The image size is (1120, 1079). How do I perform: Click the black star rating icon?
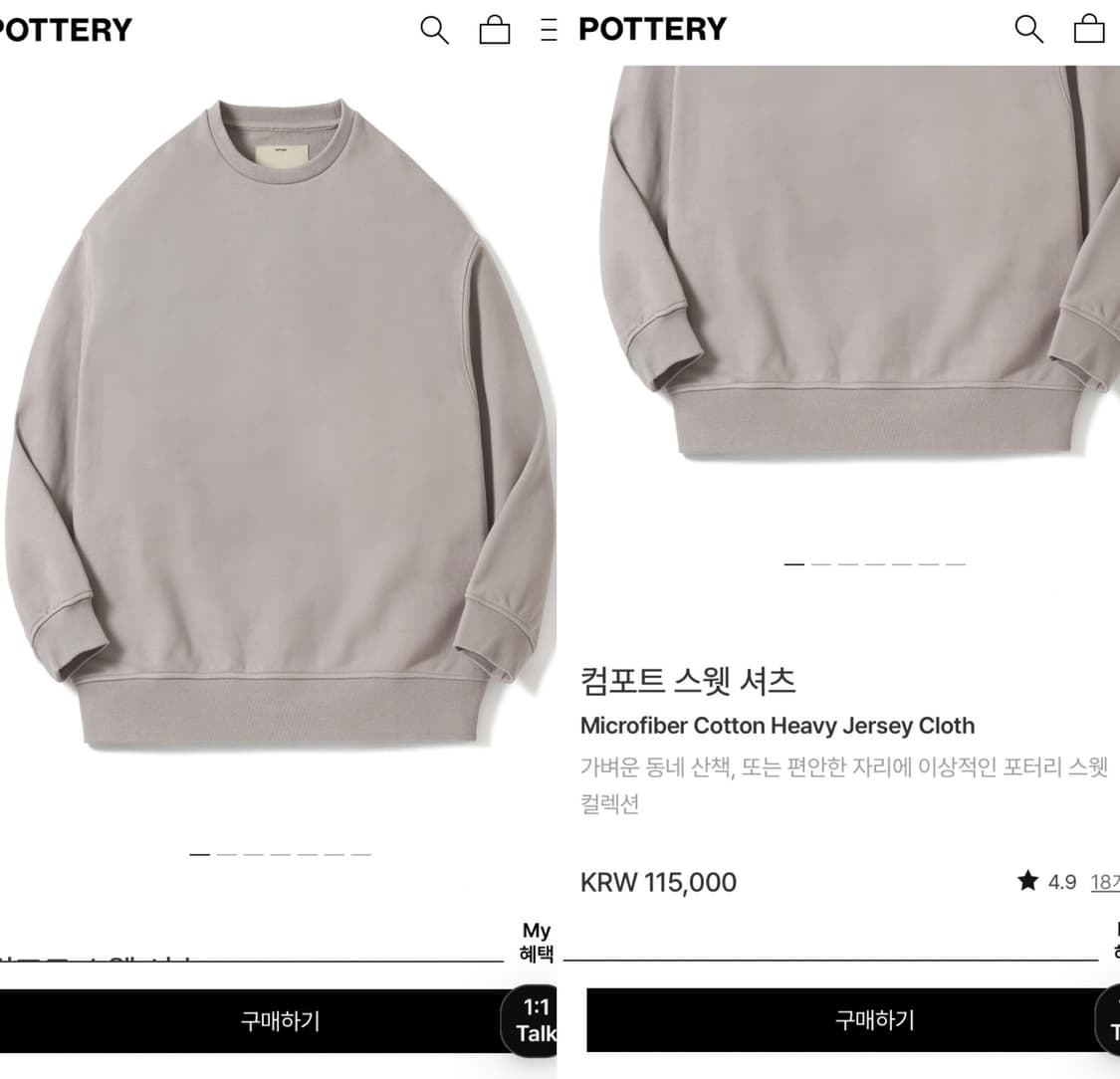(x=1027, y=881)
